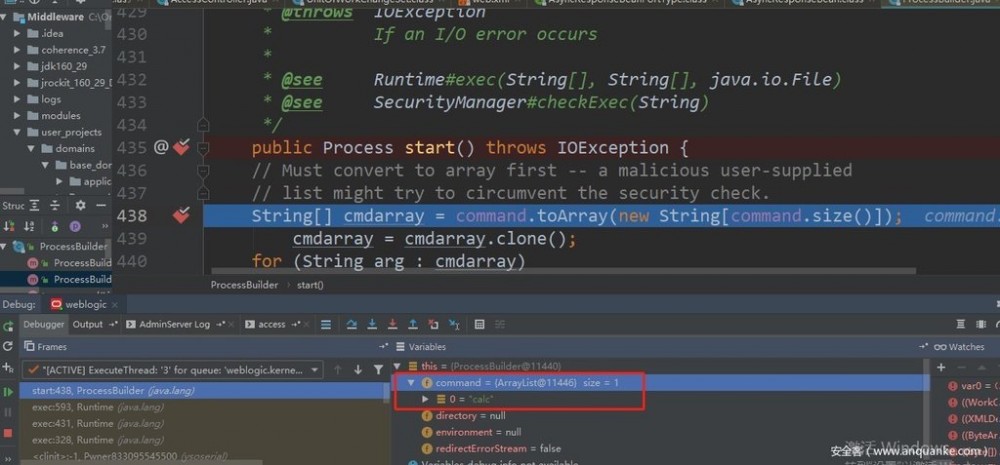Click Sort by Visibility in Structure panel
Image resolution: width=1000 pixels, height=465 pixels.
[9, 226]
